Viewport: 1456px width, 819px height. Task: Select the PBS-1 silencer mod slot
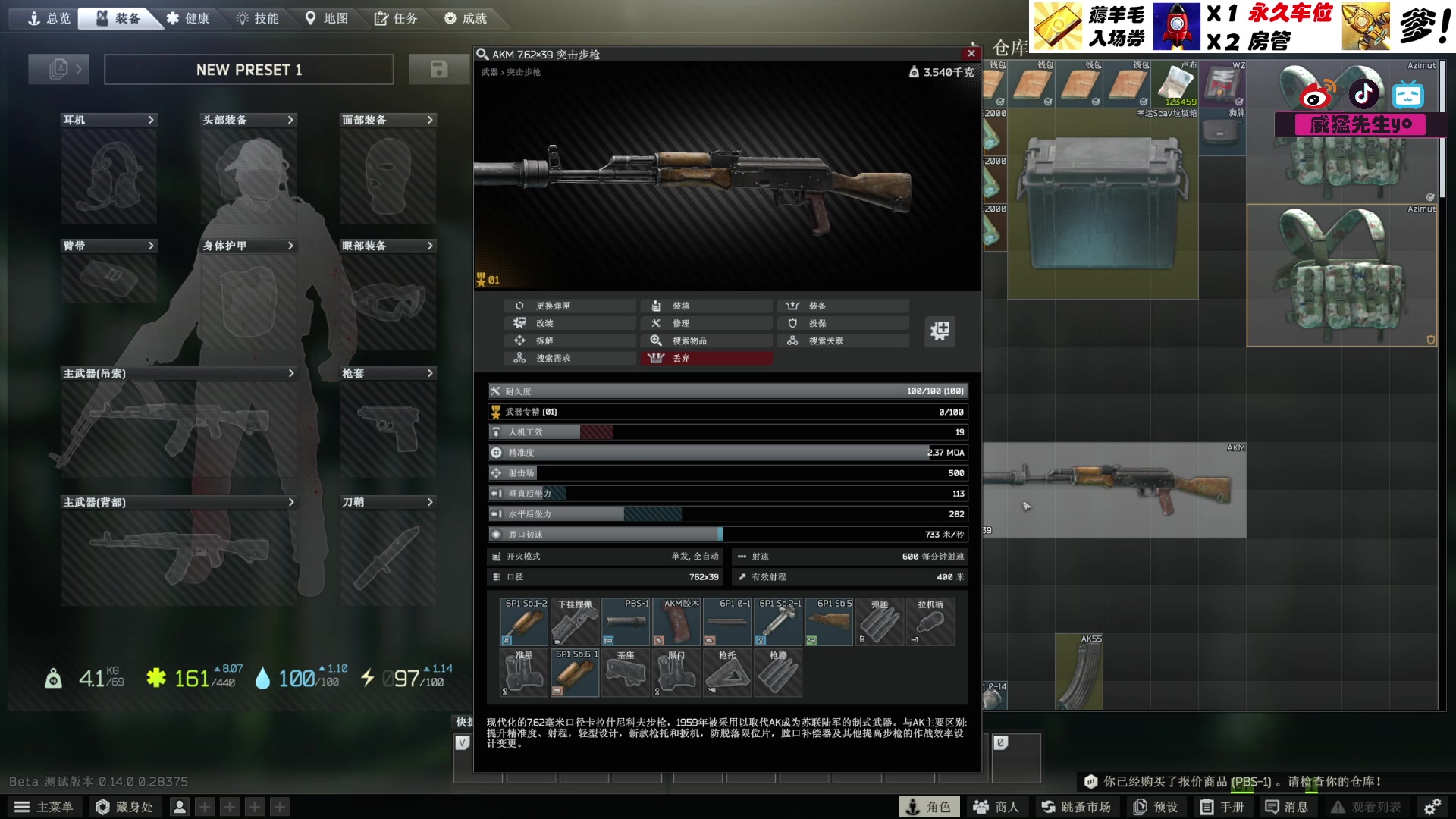point(626,622)
